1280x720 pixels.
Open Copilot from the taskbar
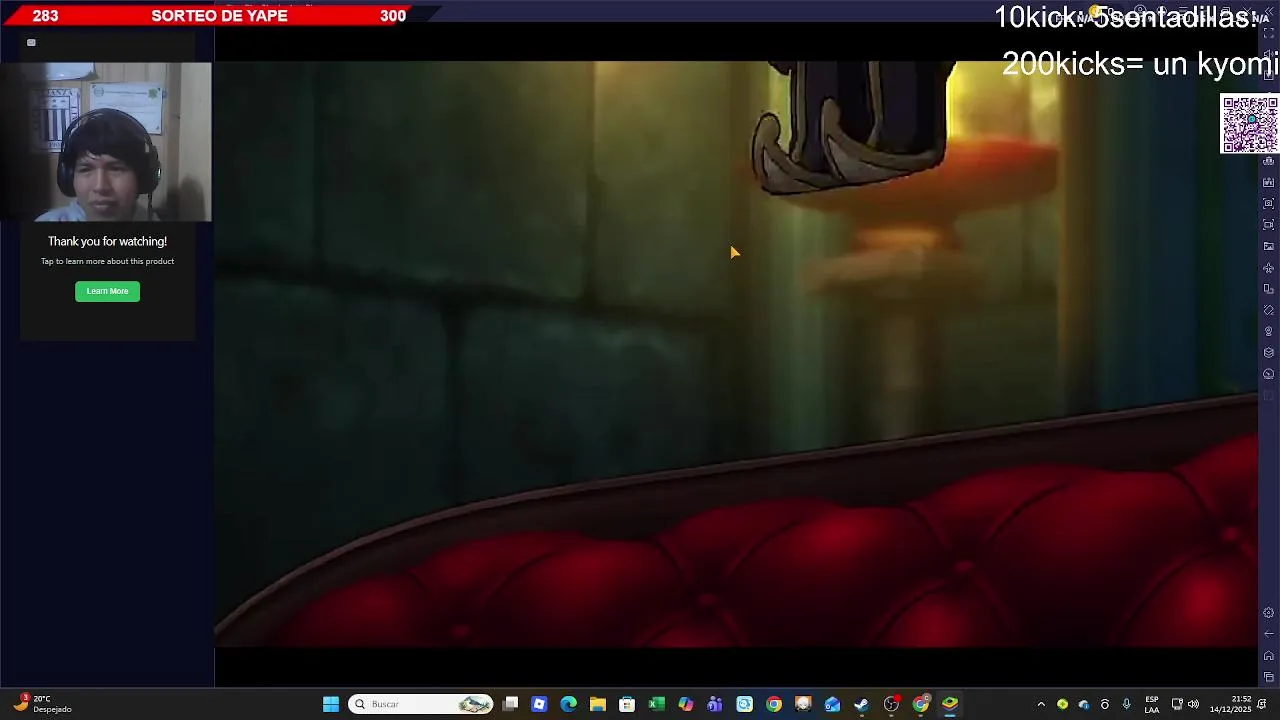click(x=685, y=704)
